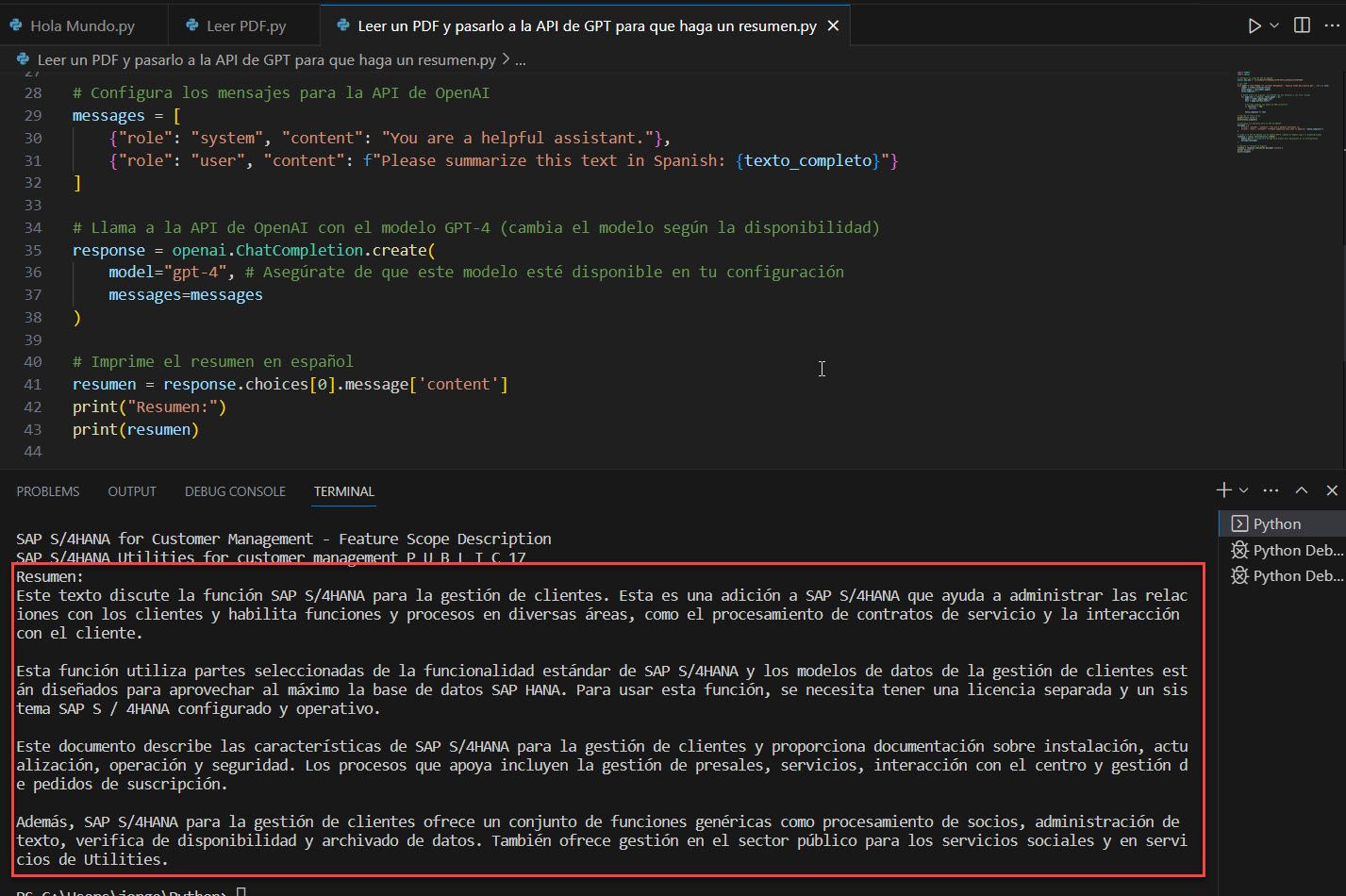Screen dimensions: 1346x896
Task: Click the breadcrumb ellipsis after file name
Action: point(521,59)
